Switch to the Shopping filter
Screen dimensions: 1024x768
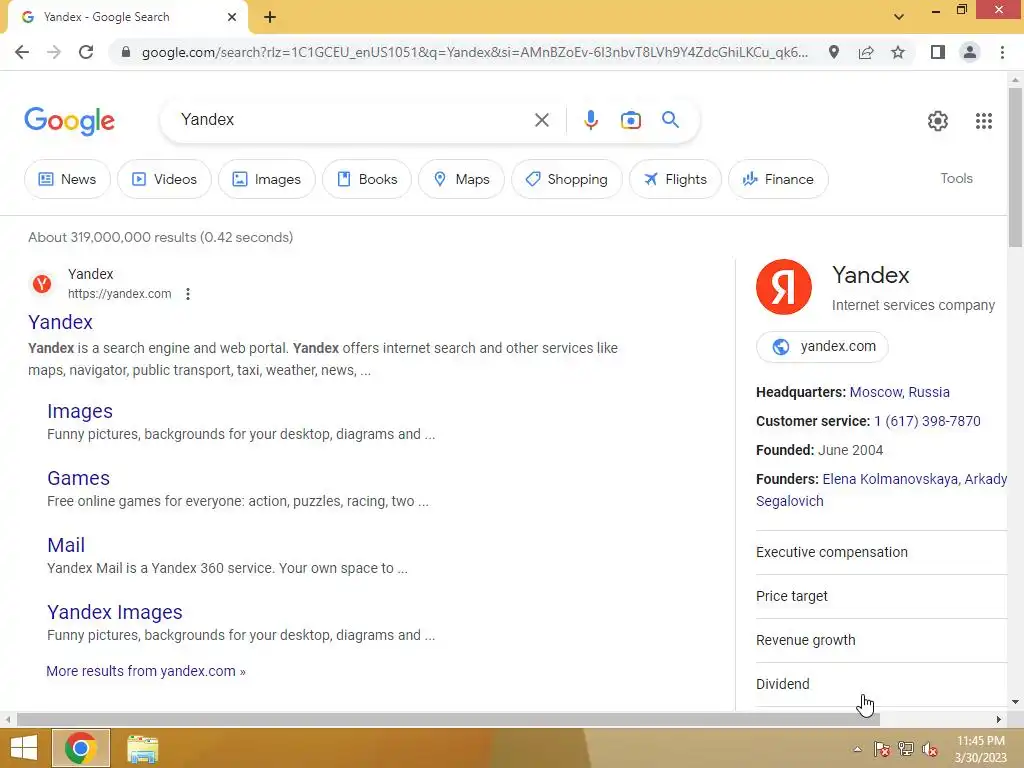(x=566, y=179)
